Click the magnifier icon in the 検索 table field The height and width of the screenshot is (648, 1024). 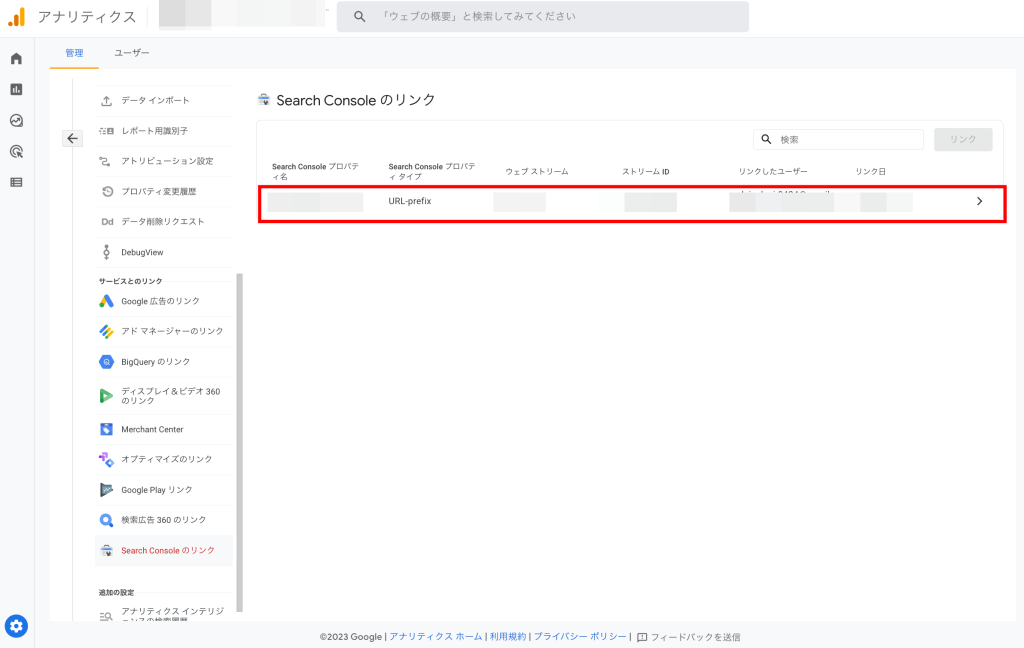767,139
